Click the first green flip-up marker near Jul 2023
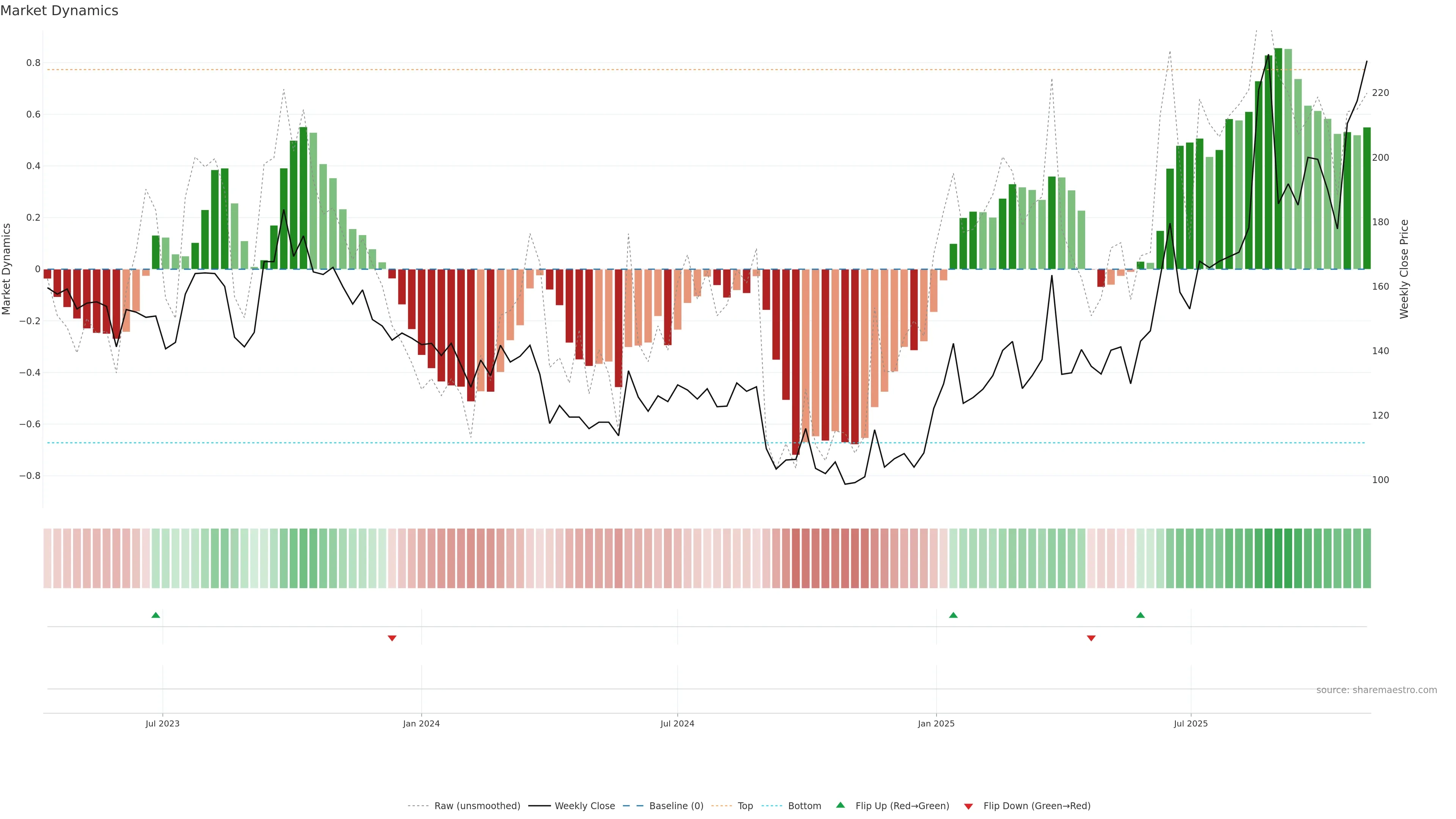The width and height of the screenshot is (1456, 819). click(156, 615)
